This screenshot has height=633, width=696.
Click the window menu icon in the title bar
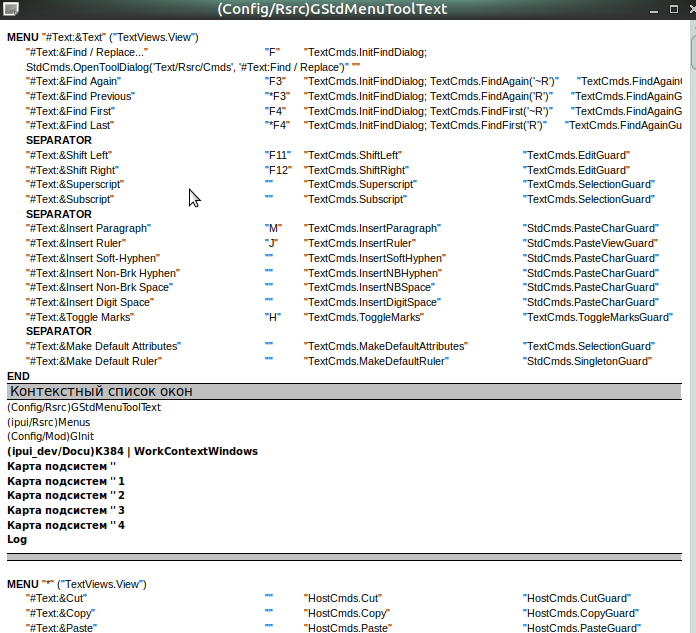(x=10, y=9)
